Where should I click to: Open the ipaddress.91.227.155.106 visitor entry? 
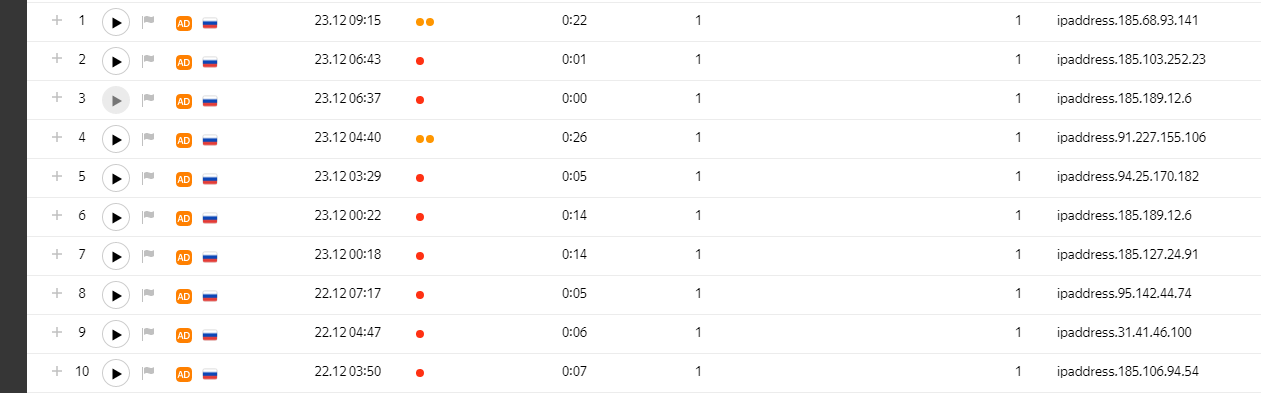(1131, 137)
